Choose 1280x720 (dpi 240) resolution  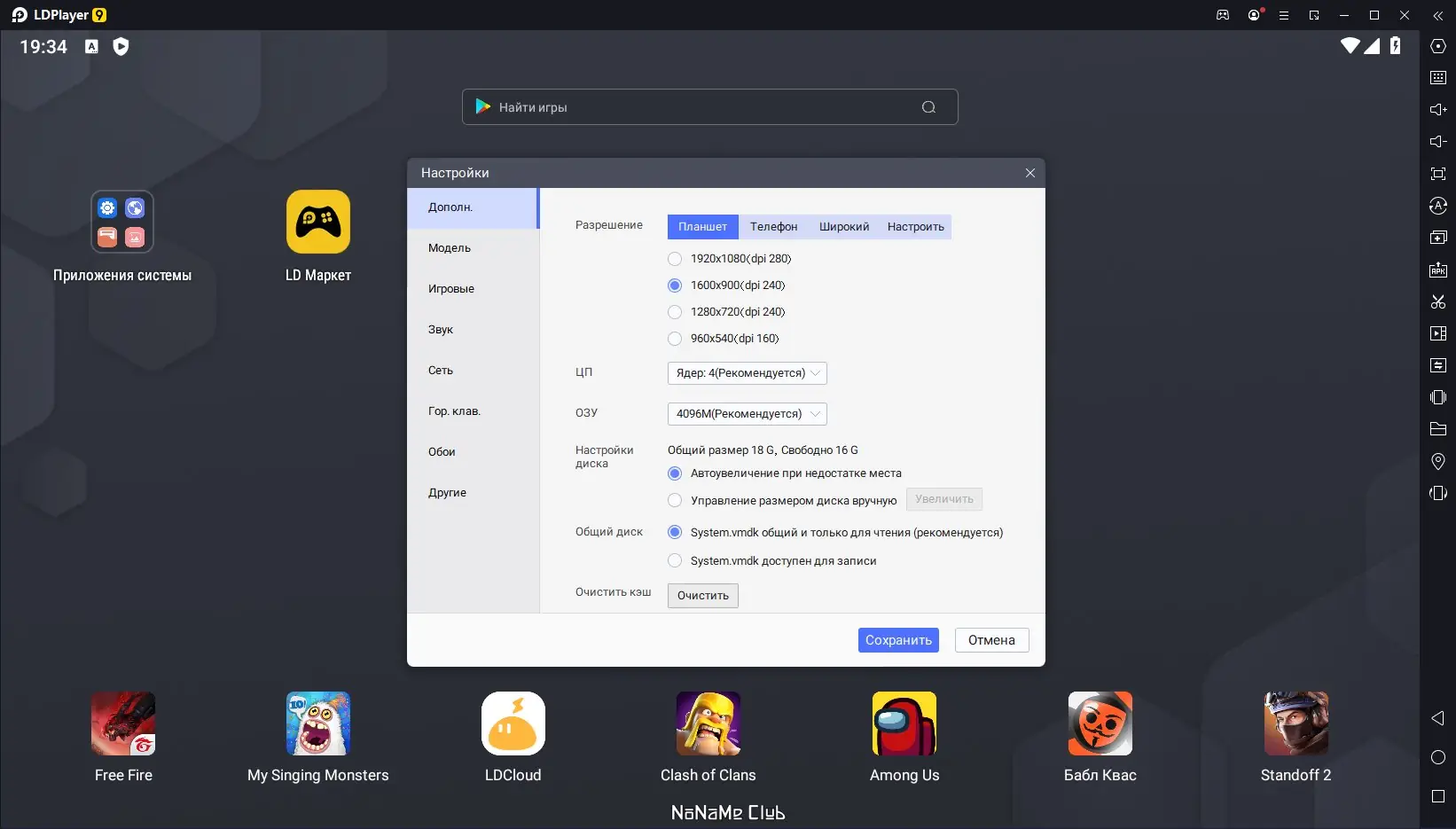675,312
